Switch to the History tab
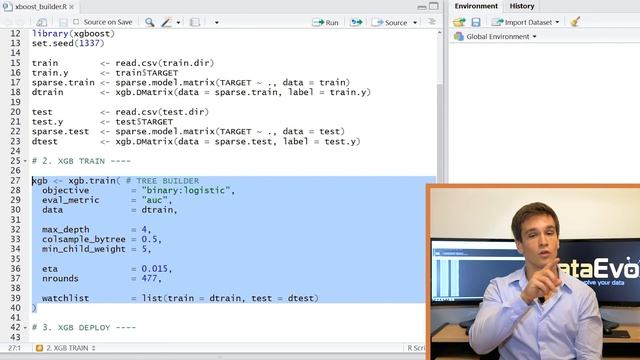 pos(522,6)
